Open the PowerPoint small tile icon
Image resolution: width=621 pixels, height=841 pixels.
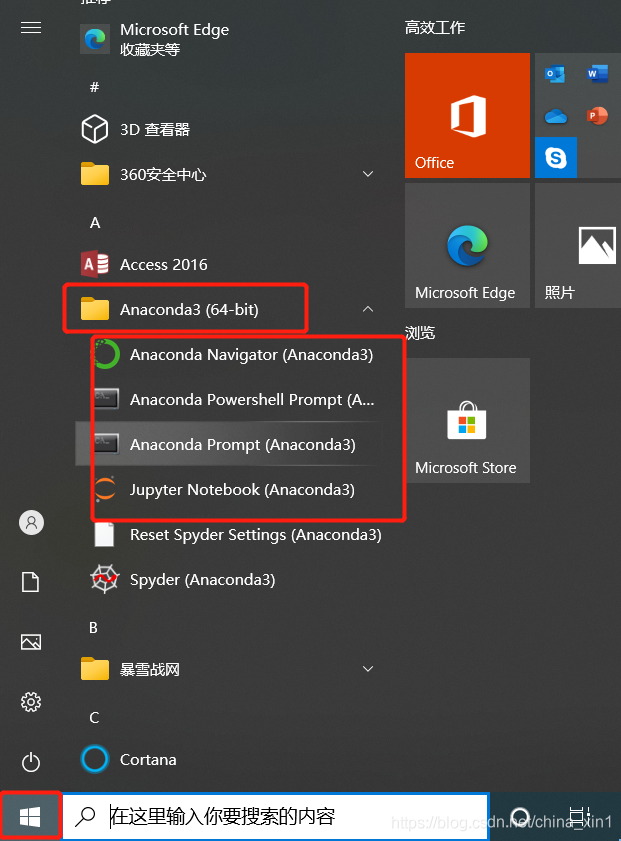coord(597,116)
